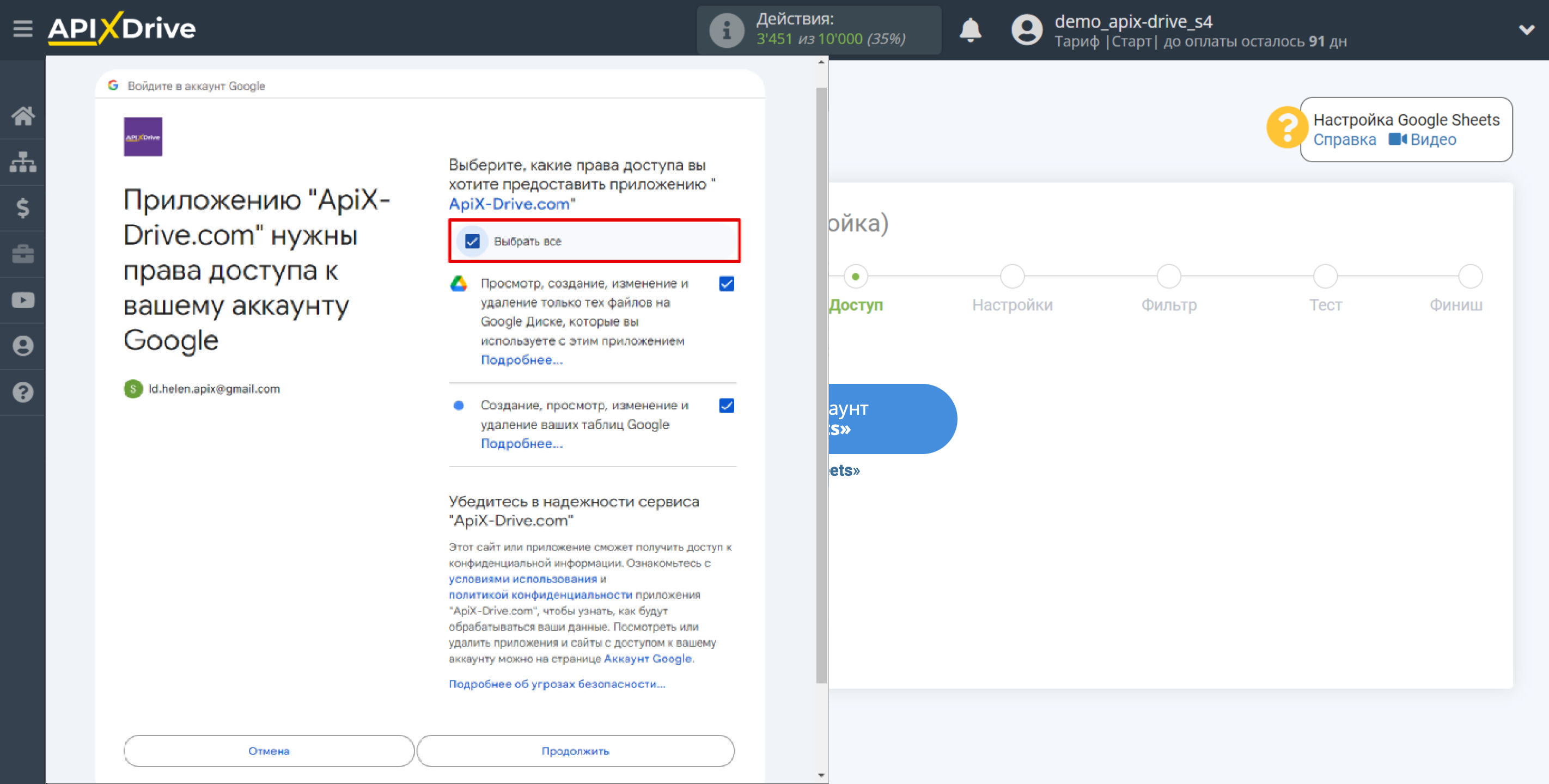Open условиями использования link
The width and height of the screenshot is (1549, 784).
point(522,579)
